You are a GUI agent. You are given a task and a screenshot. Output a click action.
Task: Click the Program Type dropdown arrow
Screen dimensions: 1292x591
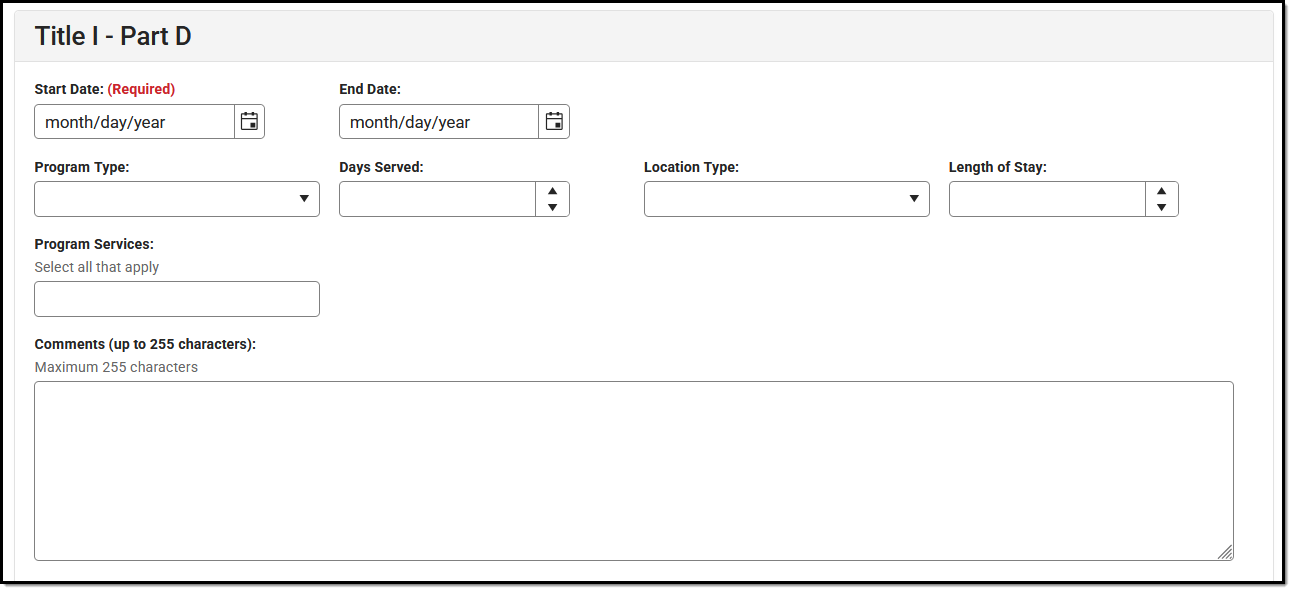[305, 199]
